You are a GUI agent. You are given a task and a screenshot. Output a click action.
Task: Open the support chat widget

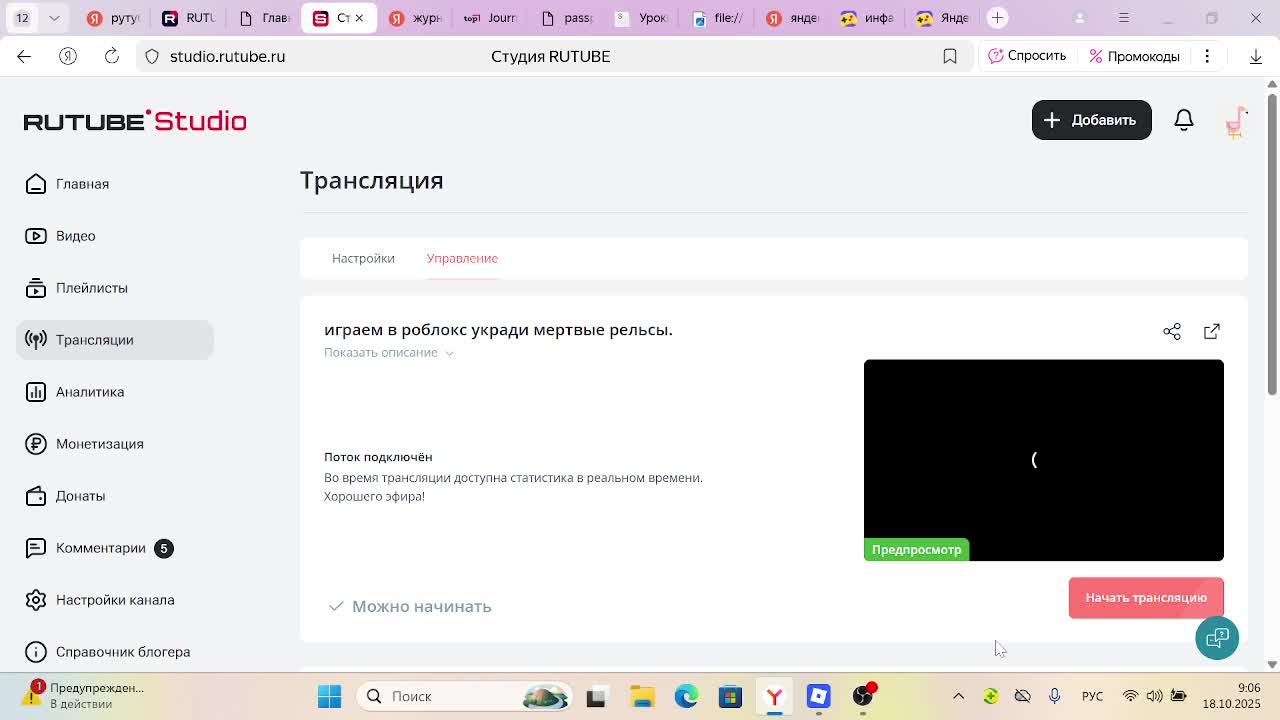(x=1217, y=638)
